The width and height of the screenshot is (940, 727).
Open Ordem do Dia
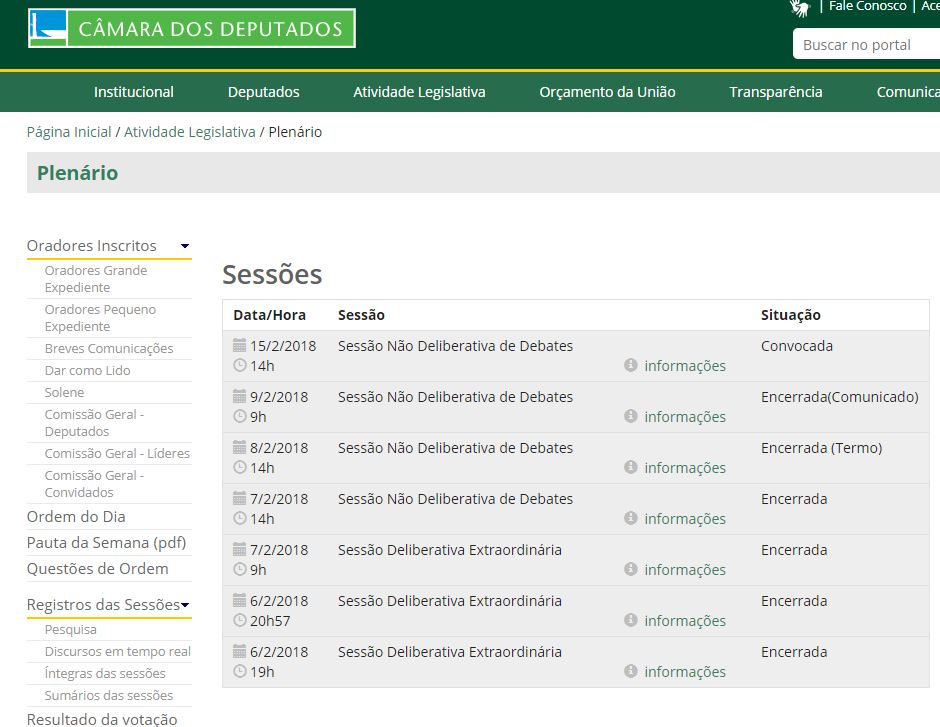(76, 517)
